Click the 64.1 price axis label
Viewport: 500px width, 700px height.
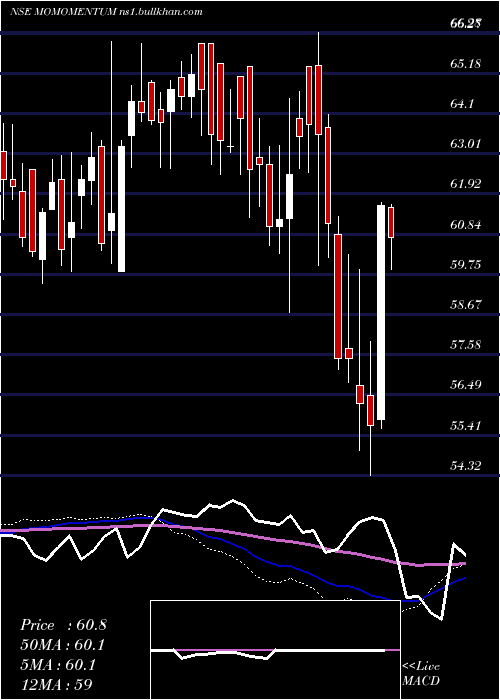pyautogui.click(x=462, y=104)
